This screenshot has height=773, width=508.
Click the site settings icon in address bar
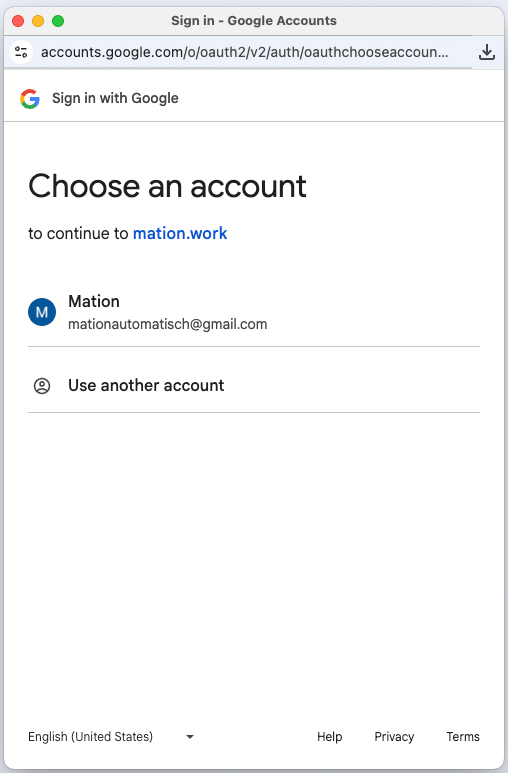(21, 52)
